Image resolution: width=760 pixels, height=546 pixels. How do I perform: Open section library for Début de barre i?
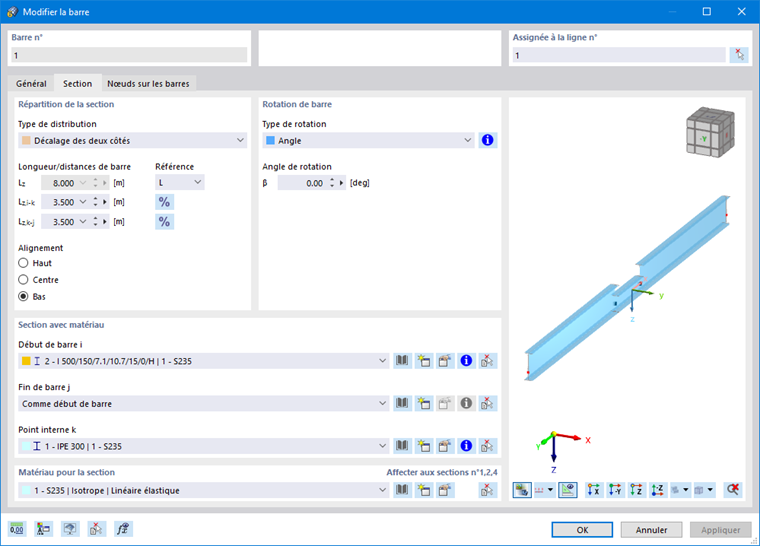coord(402,361)
